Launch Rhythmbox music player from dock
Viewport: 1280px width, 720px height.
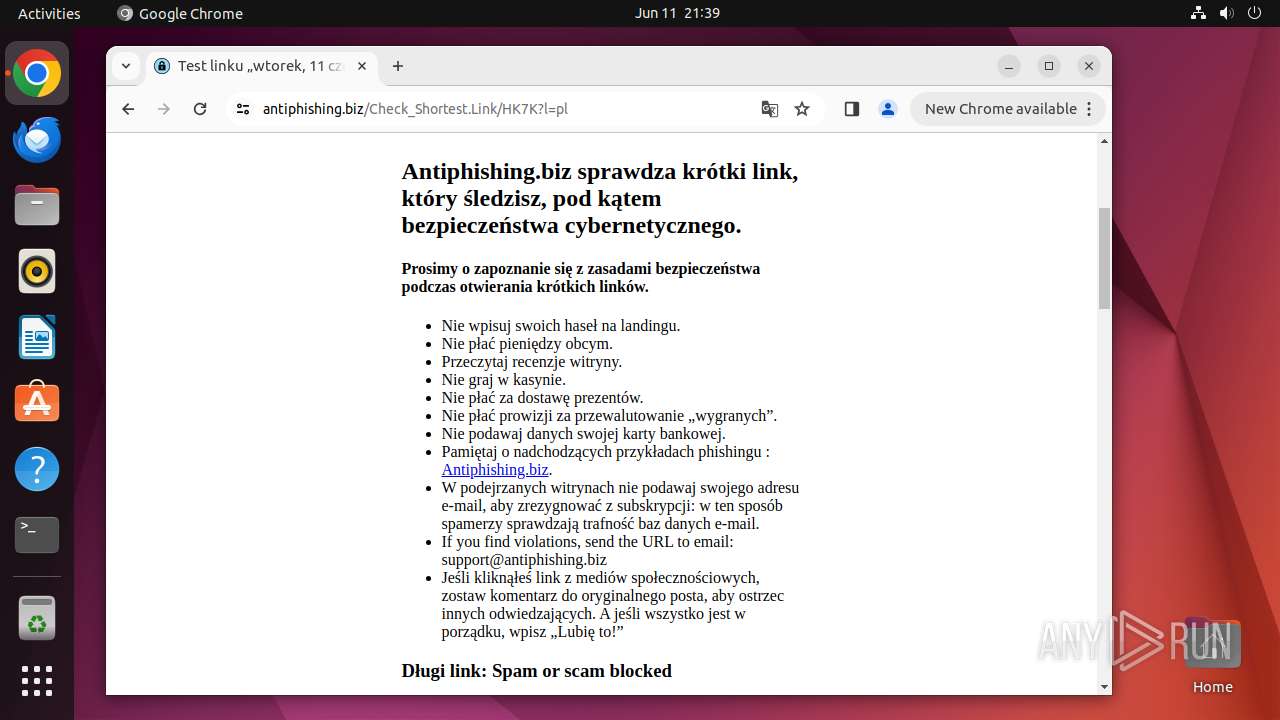pyautogui.click(x=37, y=271)
